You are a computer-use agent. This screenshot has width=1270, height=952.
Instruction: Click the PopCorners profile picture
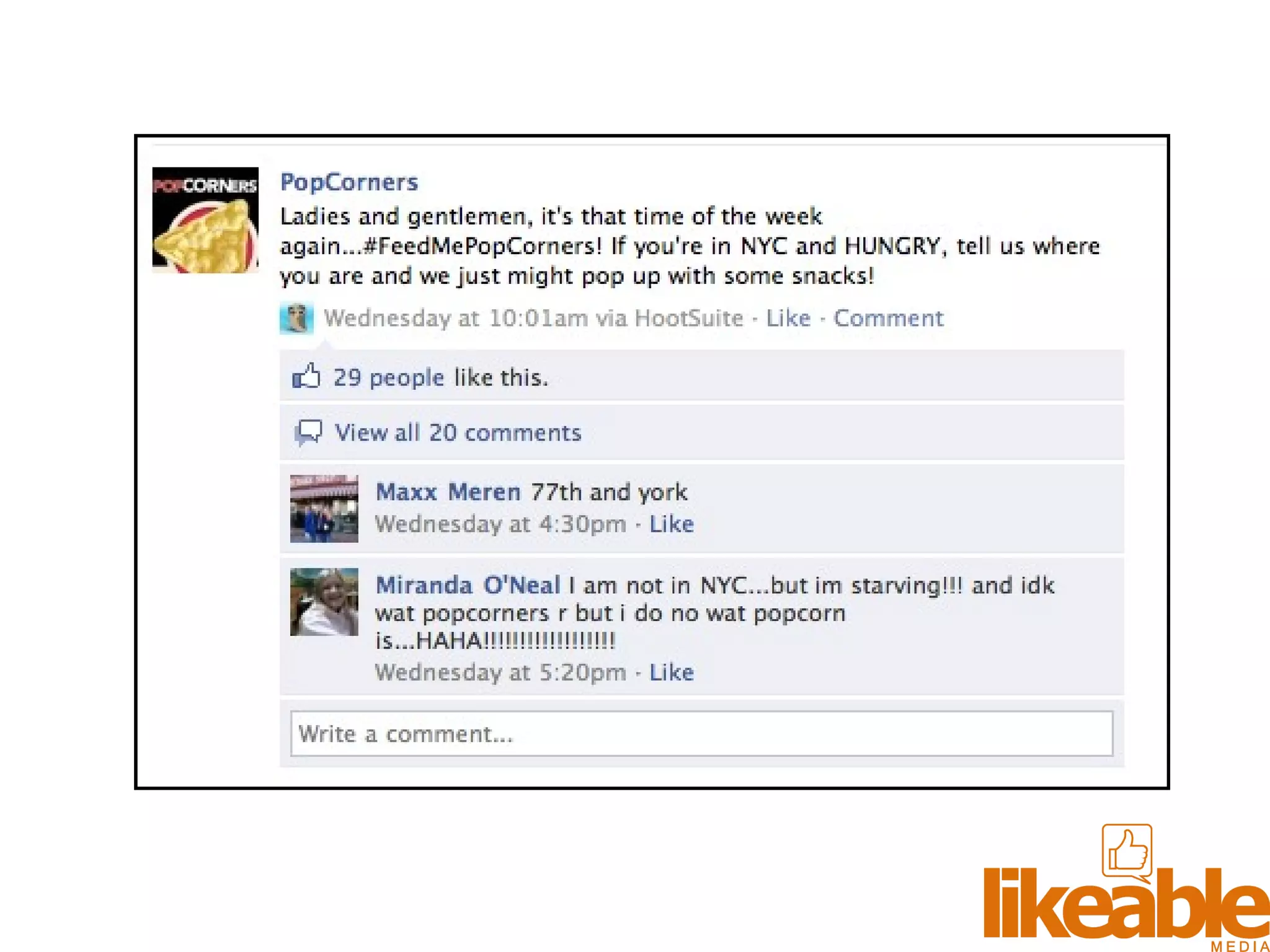coord(205,220)
